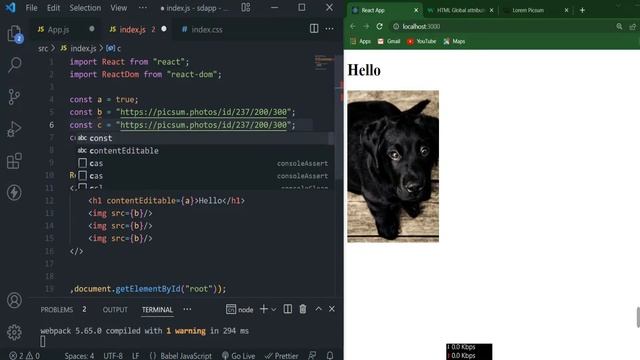
Task: Open the lightning bolt extension icon
Action: (14, 192)
